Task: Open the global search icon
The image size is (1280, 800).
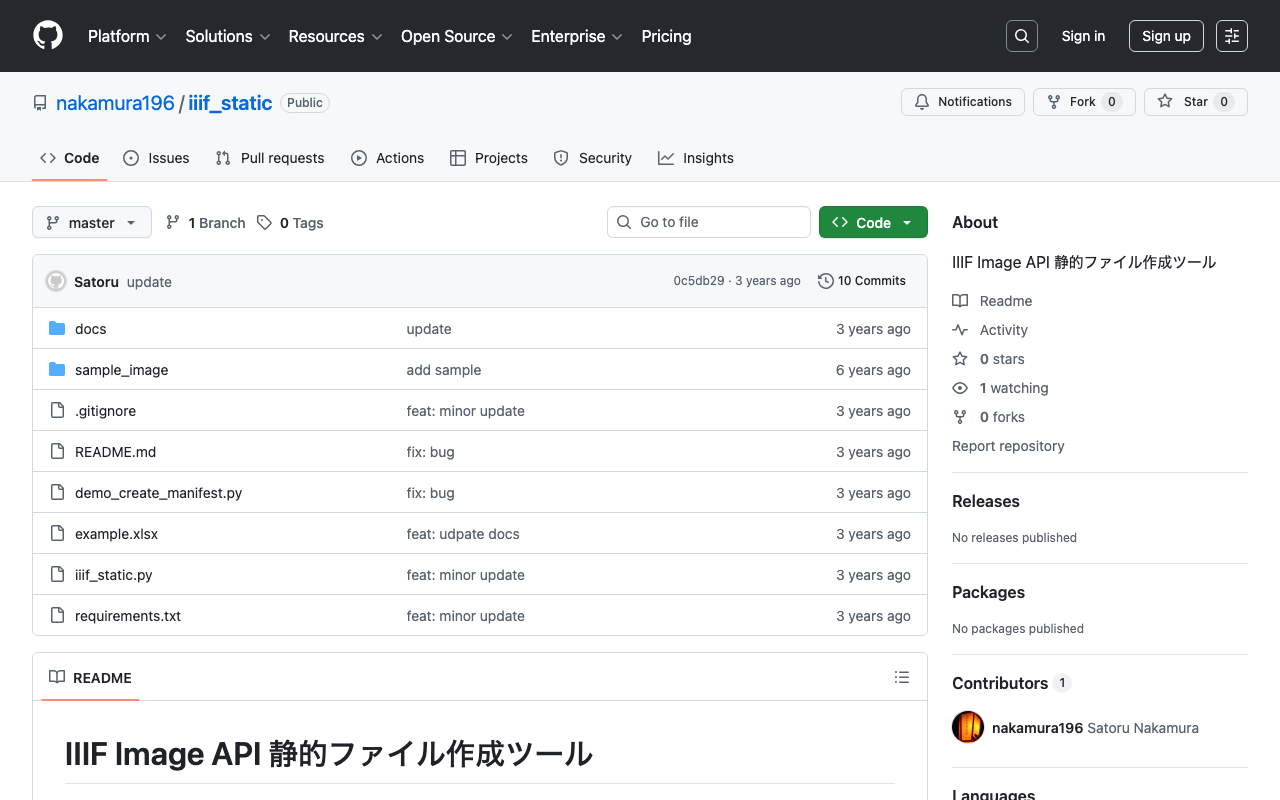Action: [1021, 35]
